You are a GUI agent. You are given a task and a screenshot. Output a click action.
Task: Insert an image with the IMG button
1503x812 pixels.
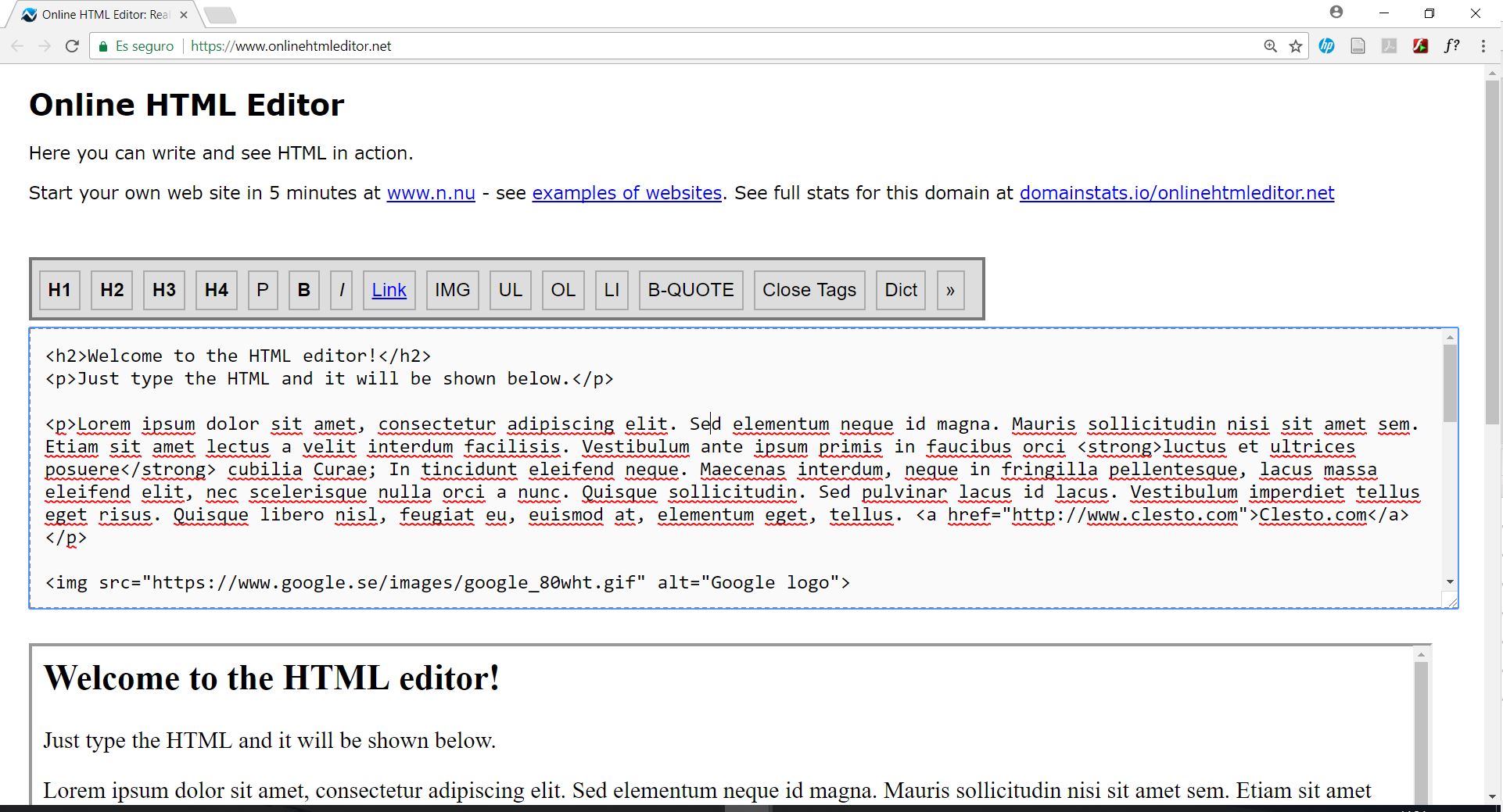(x=452, y=290)
